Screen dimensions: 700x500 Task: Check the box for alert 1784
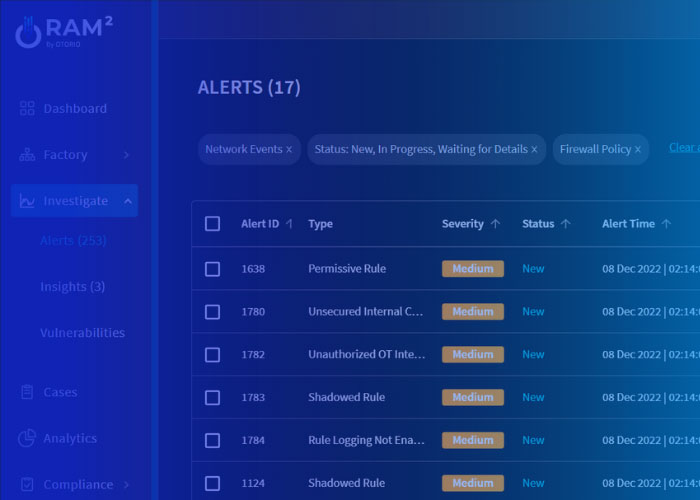point(212,440)
